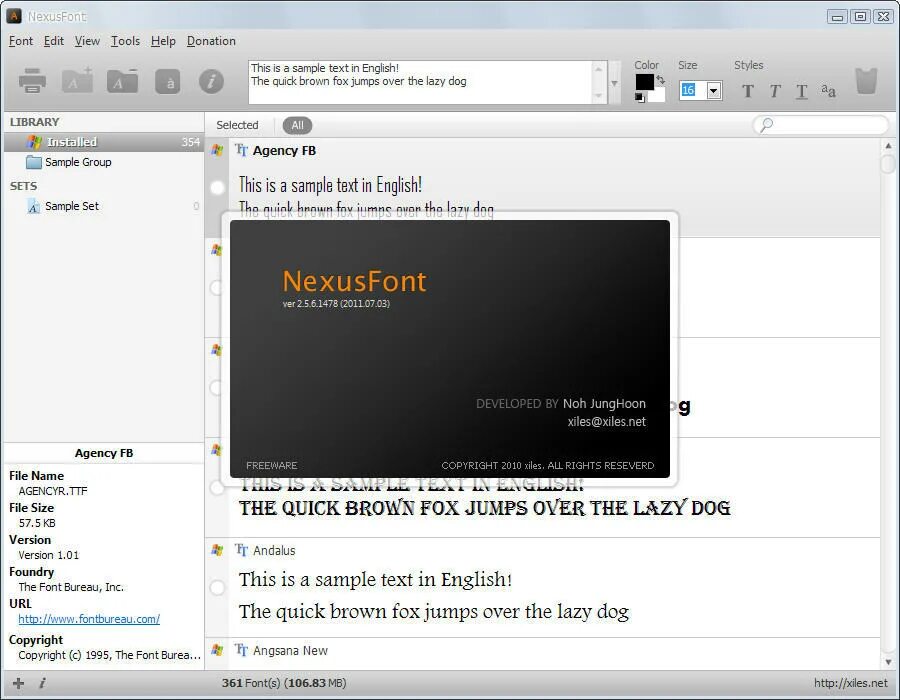Viewport: 900px width, 700px height.
Task: Click the search magnifier icon
Action: coord(766,125)
